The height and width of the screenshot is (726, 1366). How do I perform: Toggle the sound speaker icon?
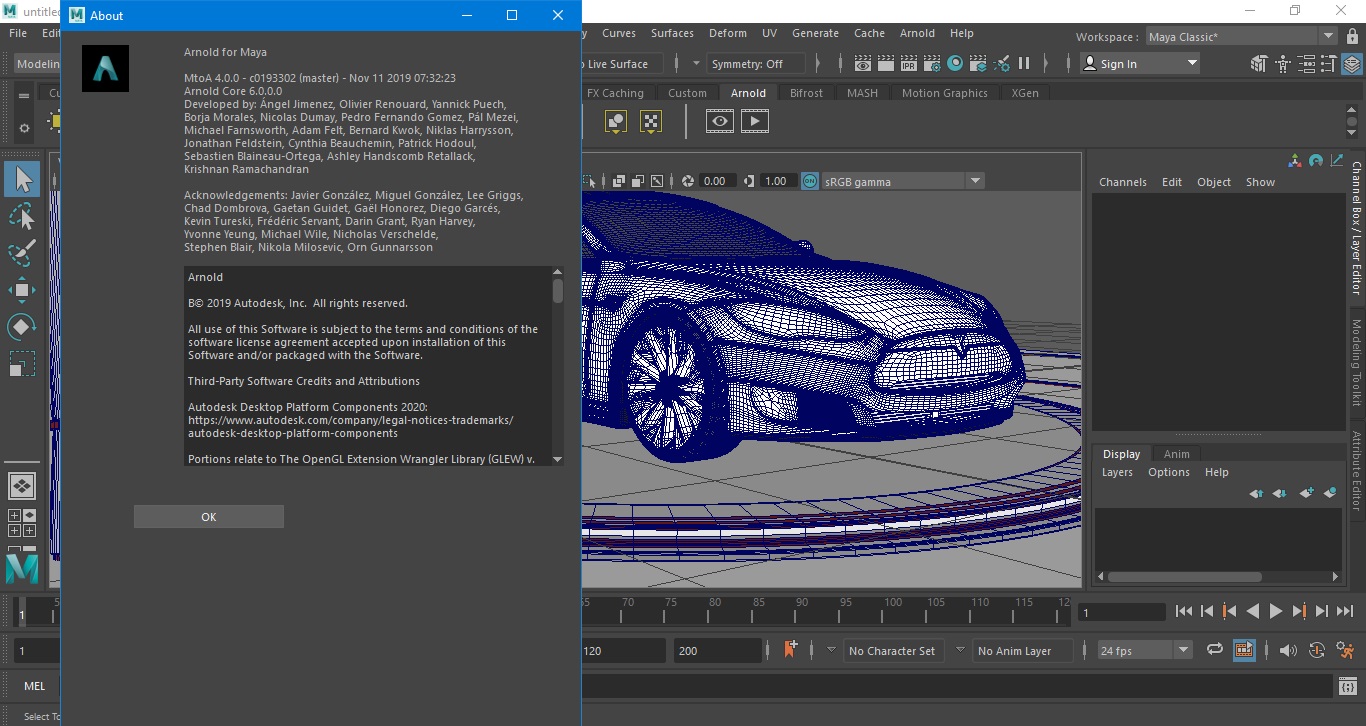point(1288,650)
